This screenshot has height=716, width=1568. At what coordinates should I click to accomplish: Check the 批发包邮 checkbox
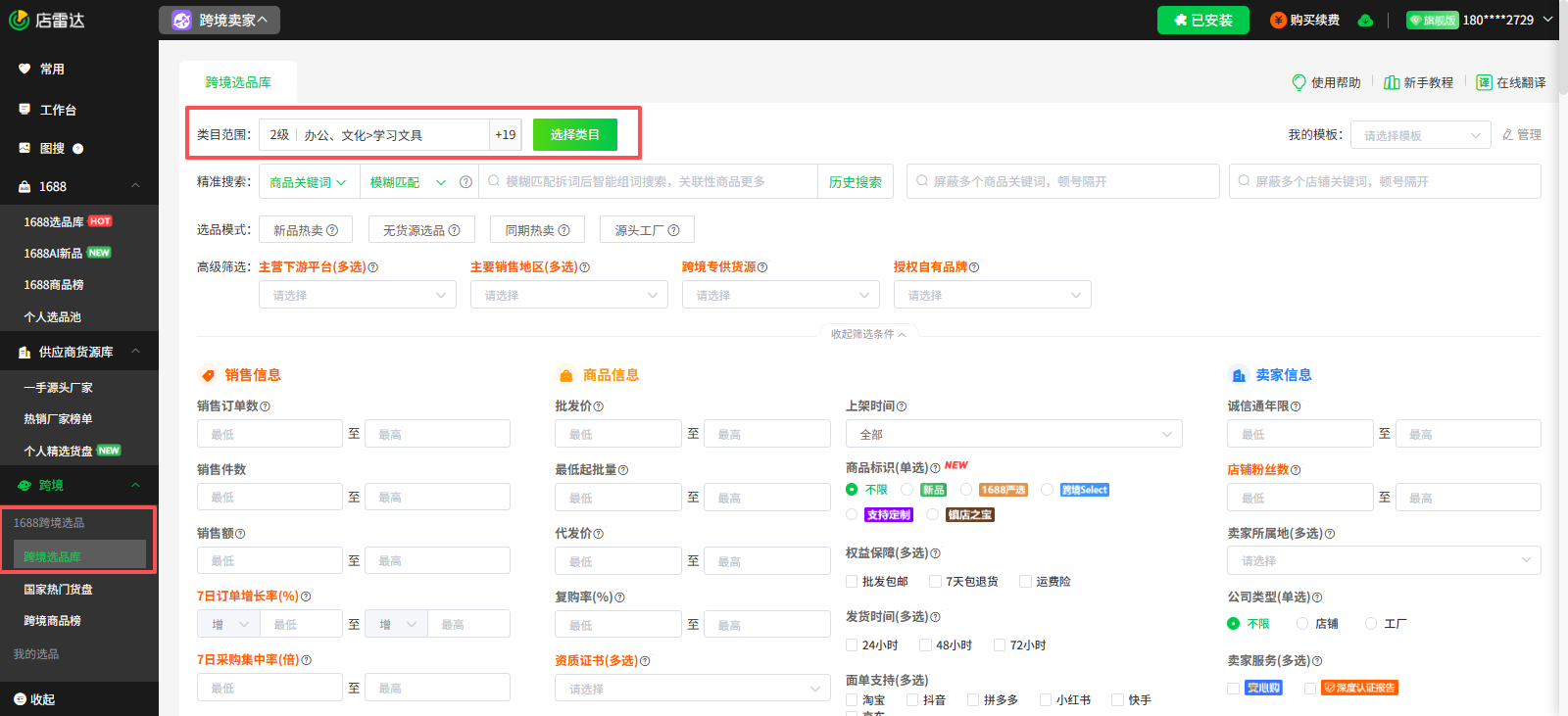pyautogui.click(x=852, y=582)
